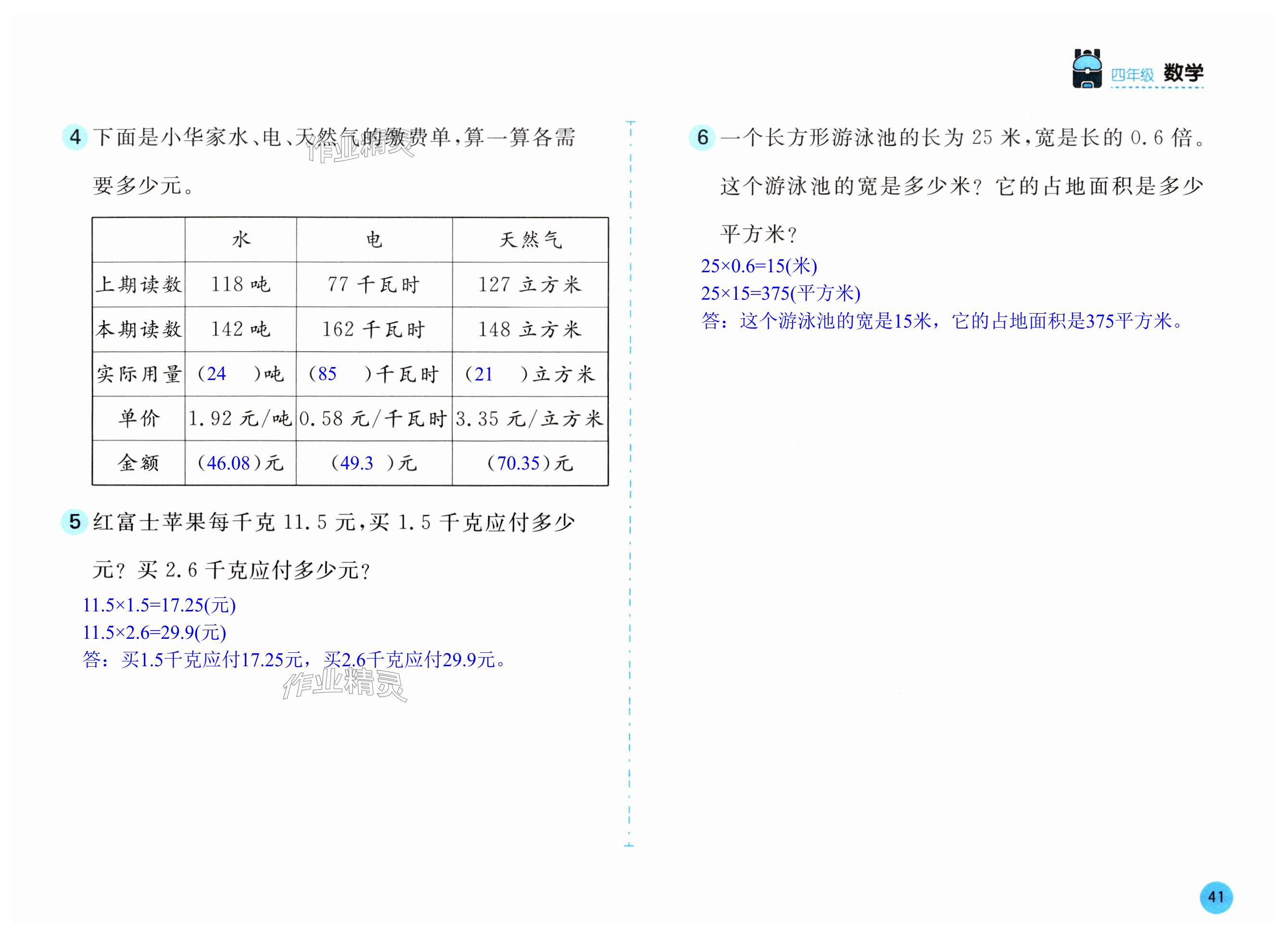
Task: Select the 水 column header cell
Action: 240,240
